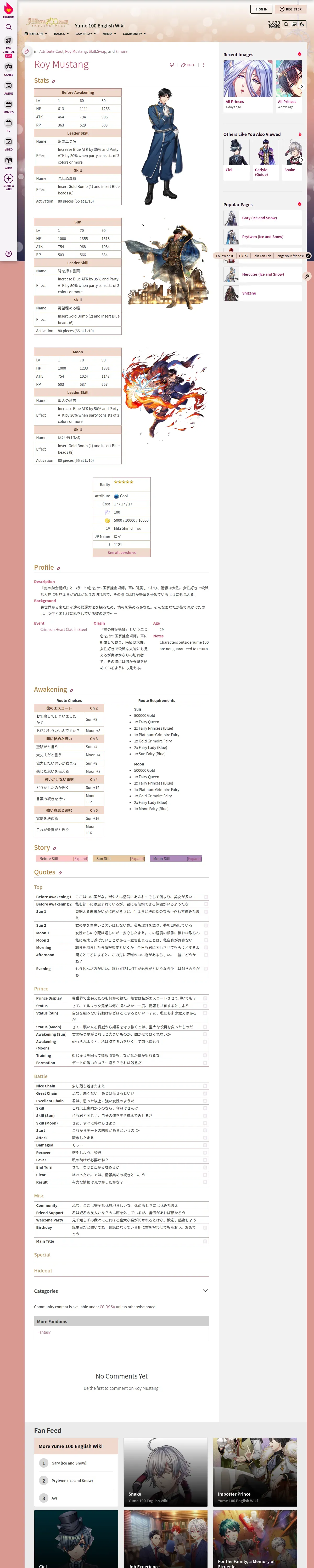
Task: Open Prytwen (Ice and Snow) popular page
Action: 263,237
